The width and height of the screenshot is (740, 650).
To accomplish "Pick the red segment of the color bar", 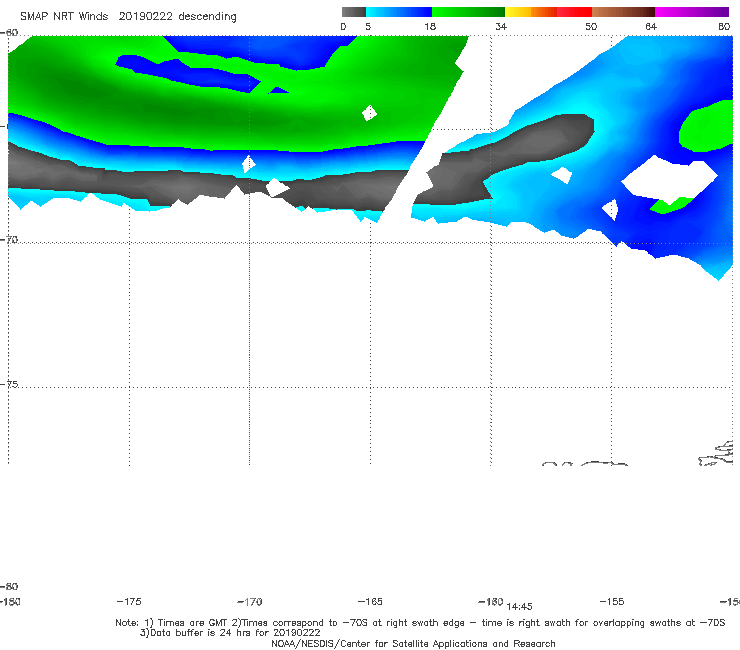I will coord(574,12).
